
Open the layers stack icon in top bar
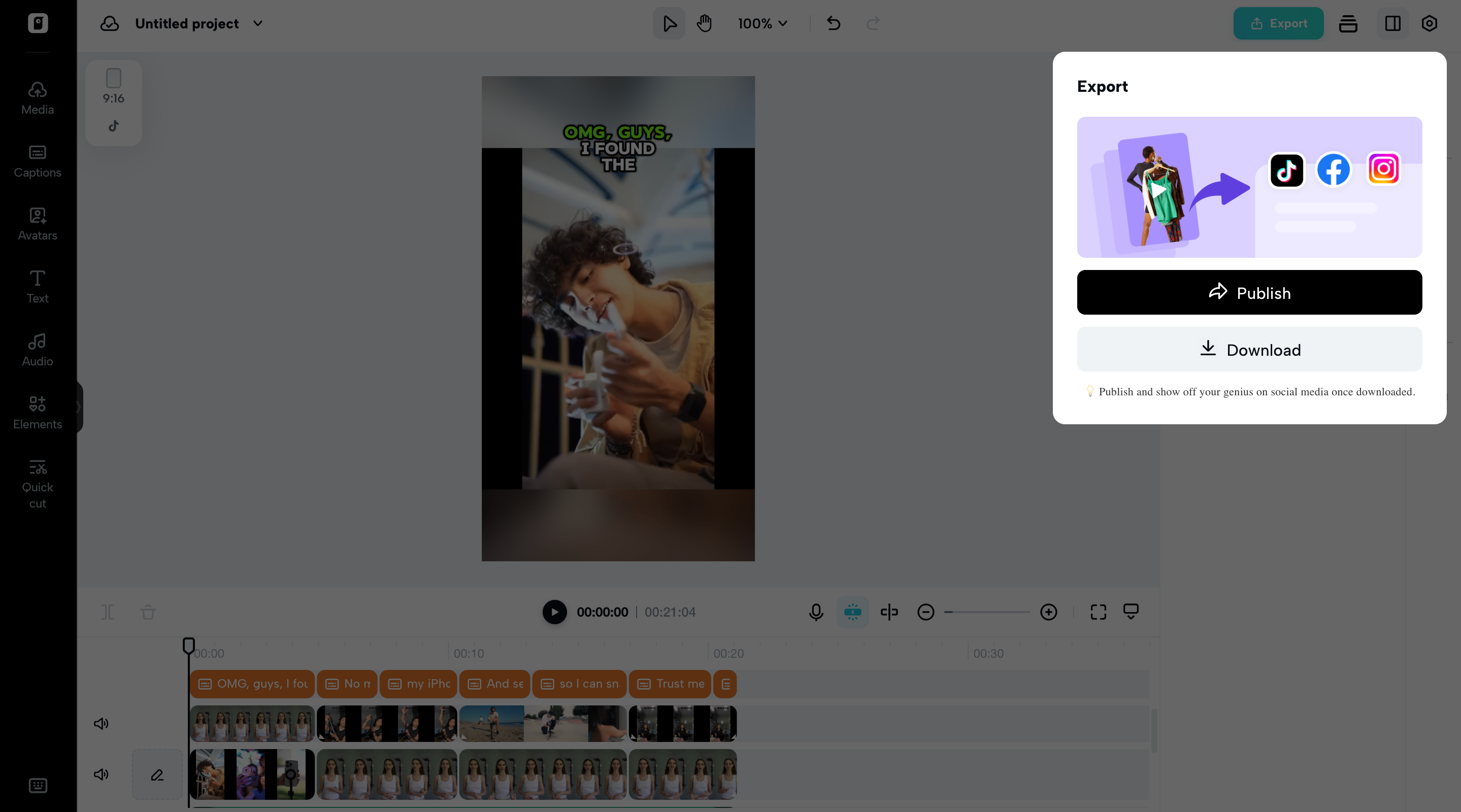click(1348, 23)
